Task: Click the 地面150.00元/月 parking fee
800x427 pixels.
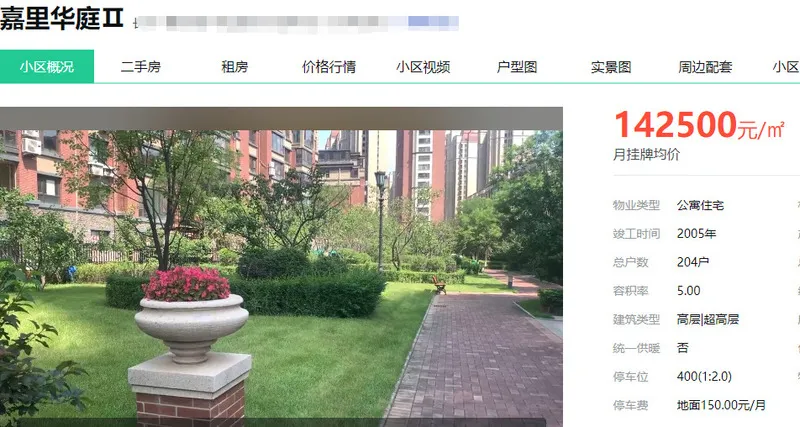Action: [x=721, y=405]
